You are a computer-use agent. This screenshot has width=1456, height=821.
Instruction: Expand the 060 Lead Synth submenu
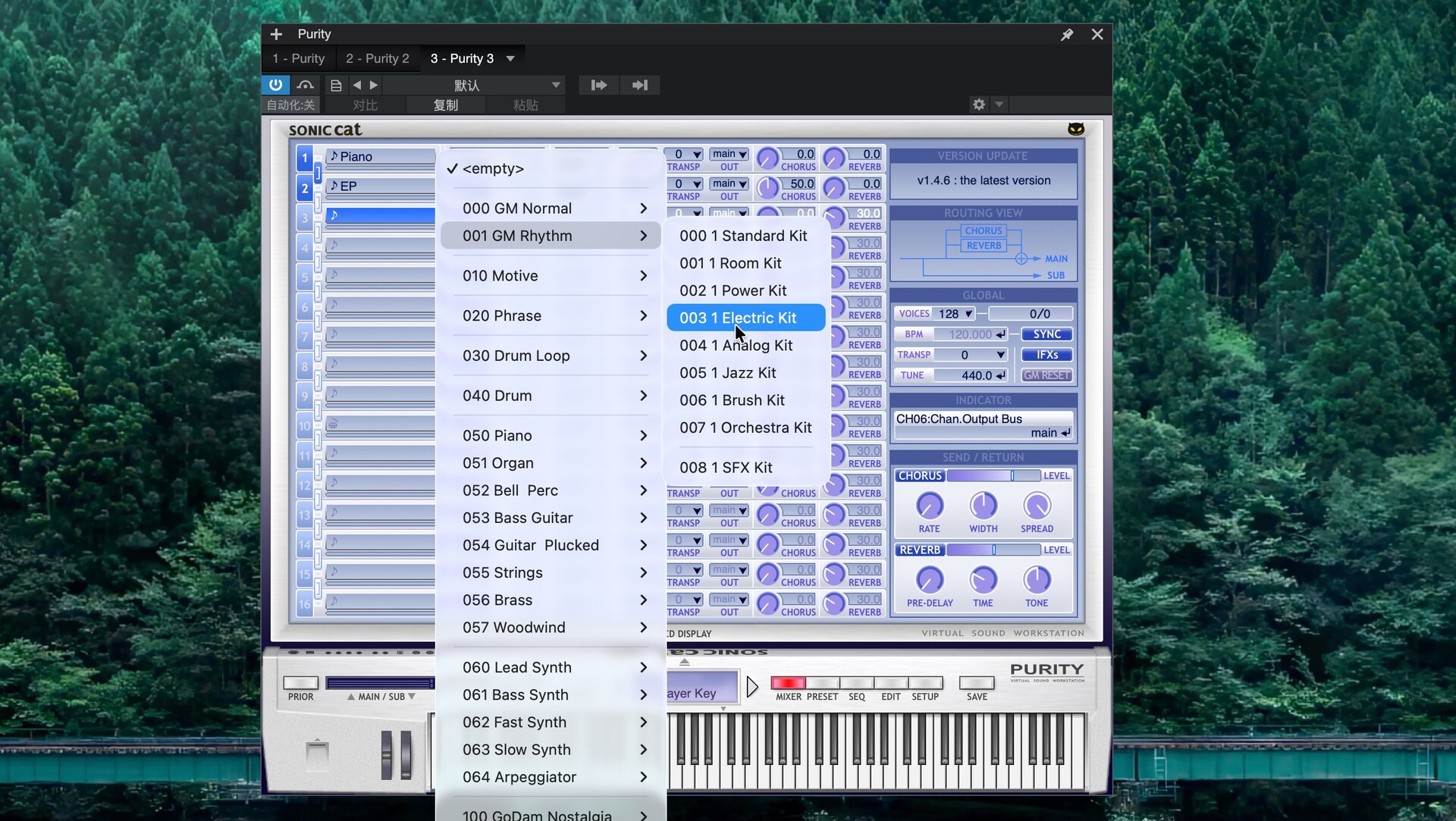[x=551, y=668]
